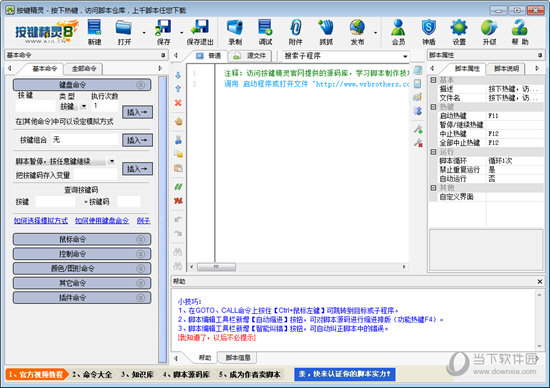Open 4、脚本源码库 bottom link
The width and height of the screenshot is (550, 388).
(x=186, y=374)
